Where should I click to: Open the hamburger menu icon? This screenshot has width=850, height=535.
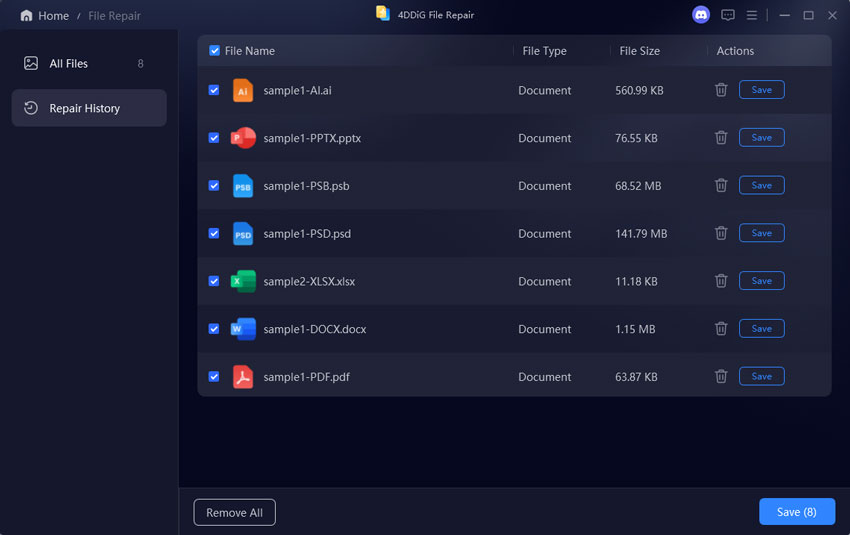(x=751, y=15)
